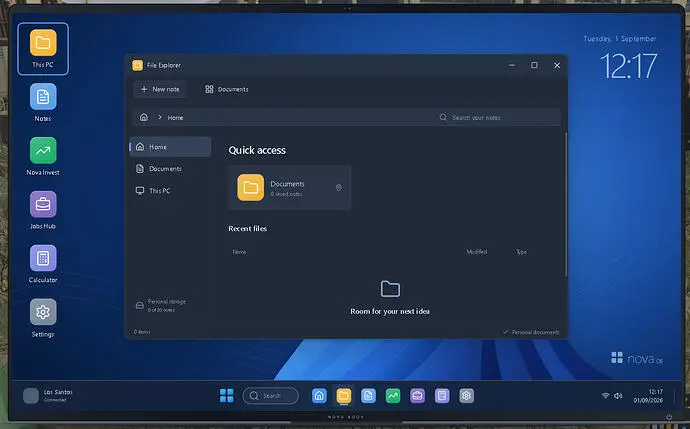Screen dimensions: 690x429
Task: Open Settings desktop icon
Action: point(43,318)
